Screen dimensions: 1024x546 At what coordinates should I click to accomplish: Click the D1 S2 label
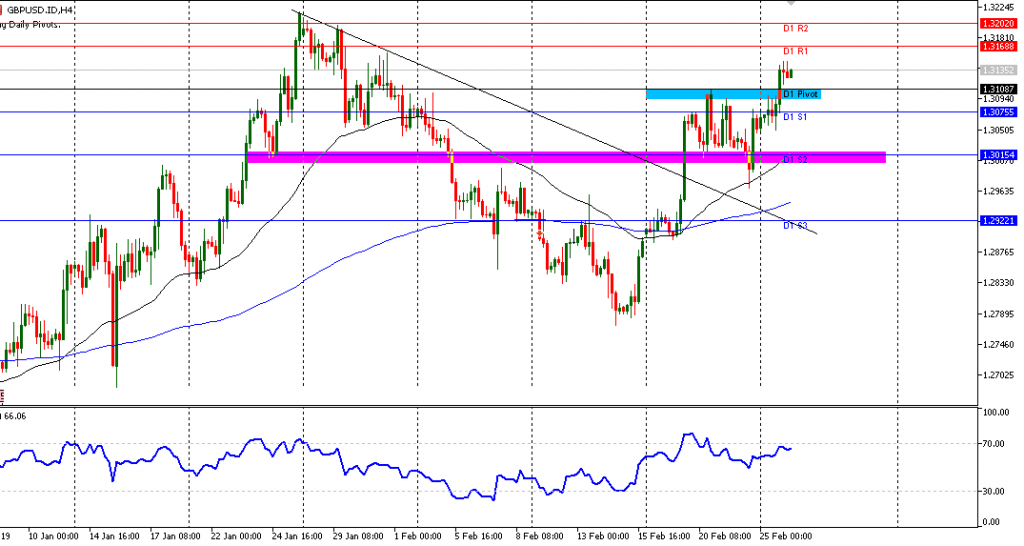(795, 160)
